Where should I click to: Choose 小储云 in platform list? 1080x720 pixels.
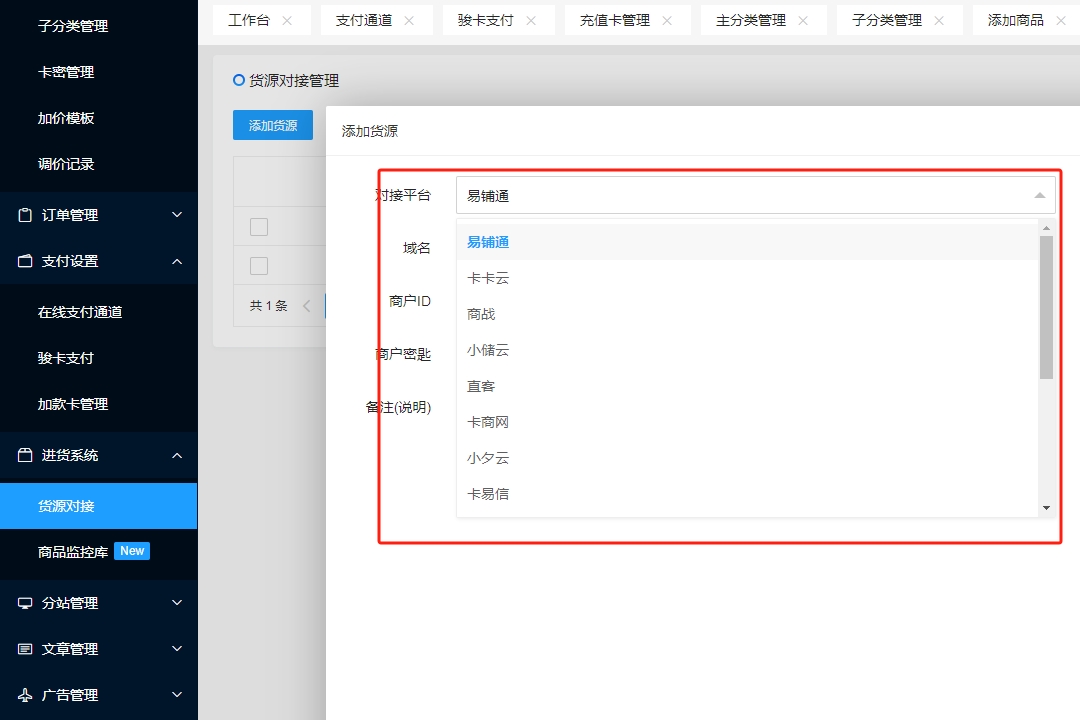(747, 350)
